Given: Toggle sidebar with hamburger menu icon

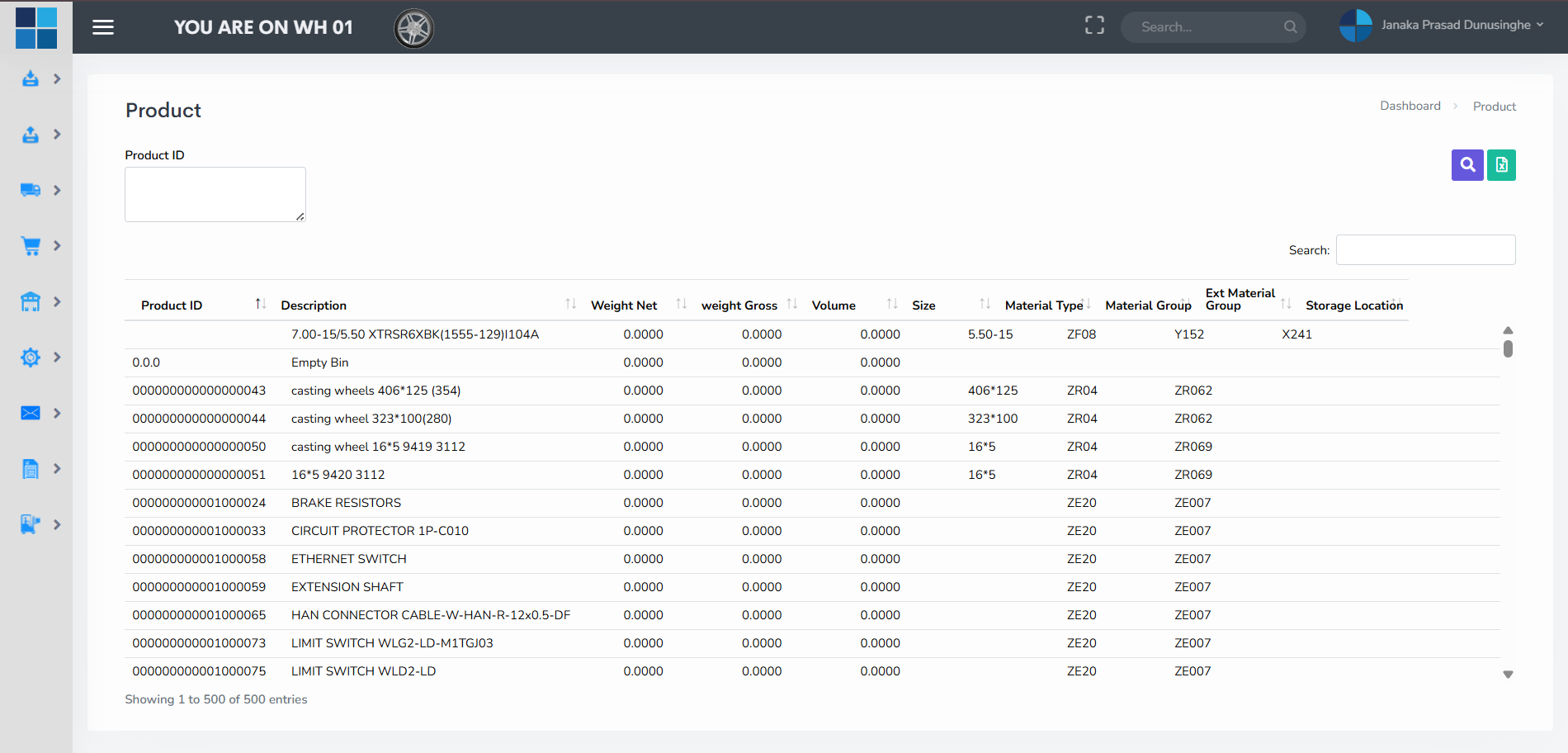Looking at the screenshot, I should pyautogui.click(x=103, y=27).
